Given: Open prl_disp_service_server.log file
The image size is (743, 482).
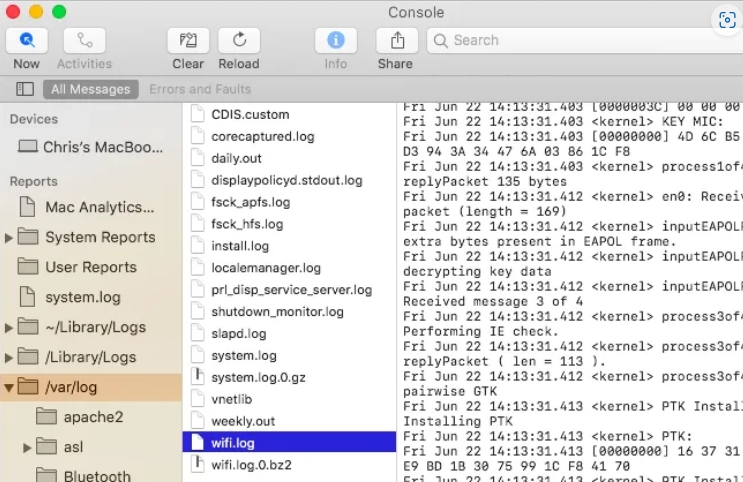Looking at the screenshot, I should (289, 290).
